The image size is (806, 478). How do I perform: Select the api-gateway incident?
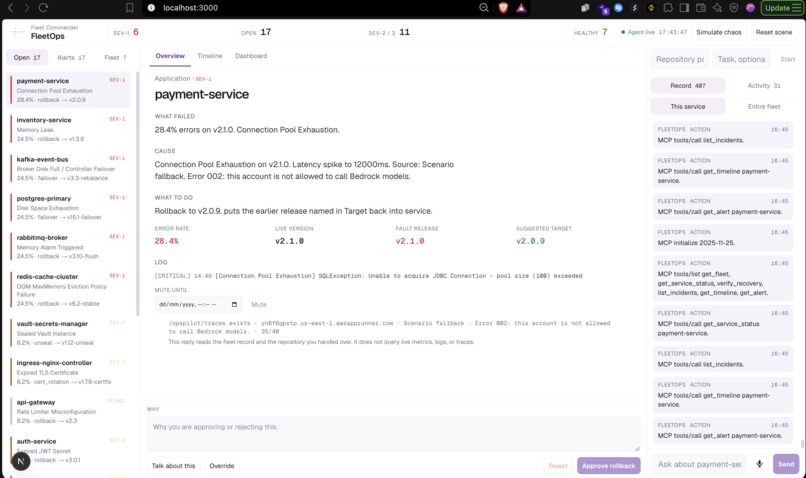pyautogui.click(x=69, y=411)
